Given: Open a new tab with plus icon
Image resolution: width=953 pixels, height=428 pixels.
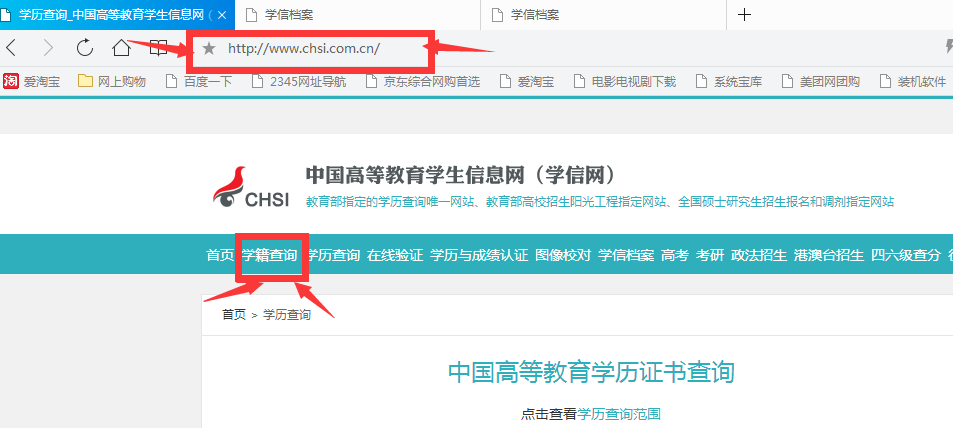Looking at the screenshot, I should pyautogui.click(x=745, y=15).
